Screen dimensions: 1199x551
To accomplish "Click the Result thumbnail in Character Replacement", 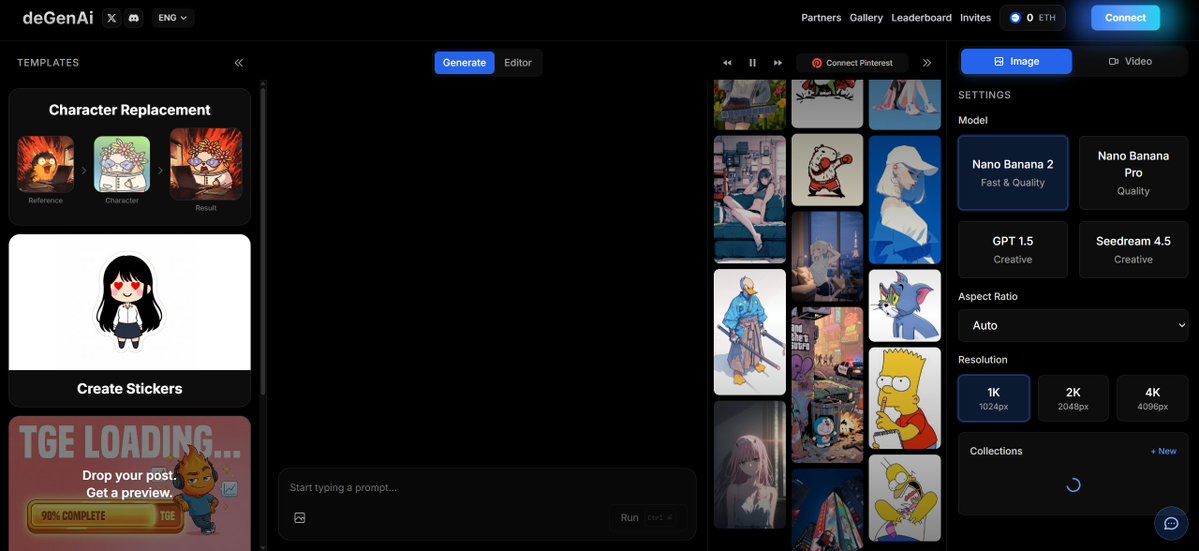I will pyautogui.click(x=206, y=164).
